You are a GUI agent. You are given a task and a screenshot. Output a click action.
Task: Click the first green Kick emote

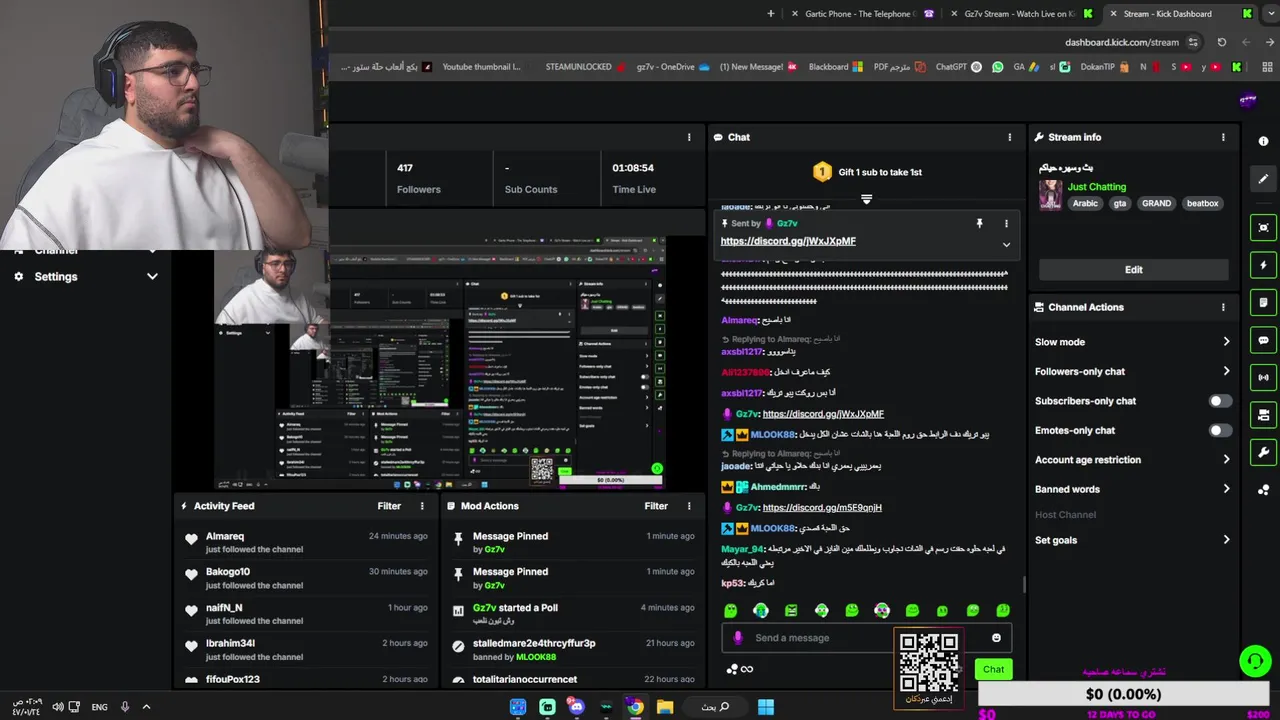click(731, 610)
